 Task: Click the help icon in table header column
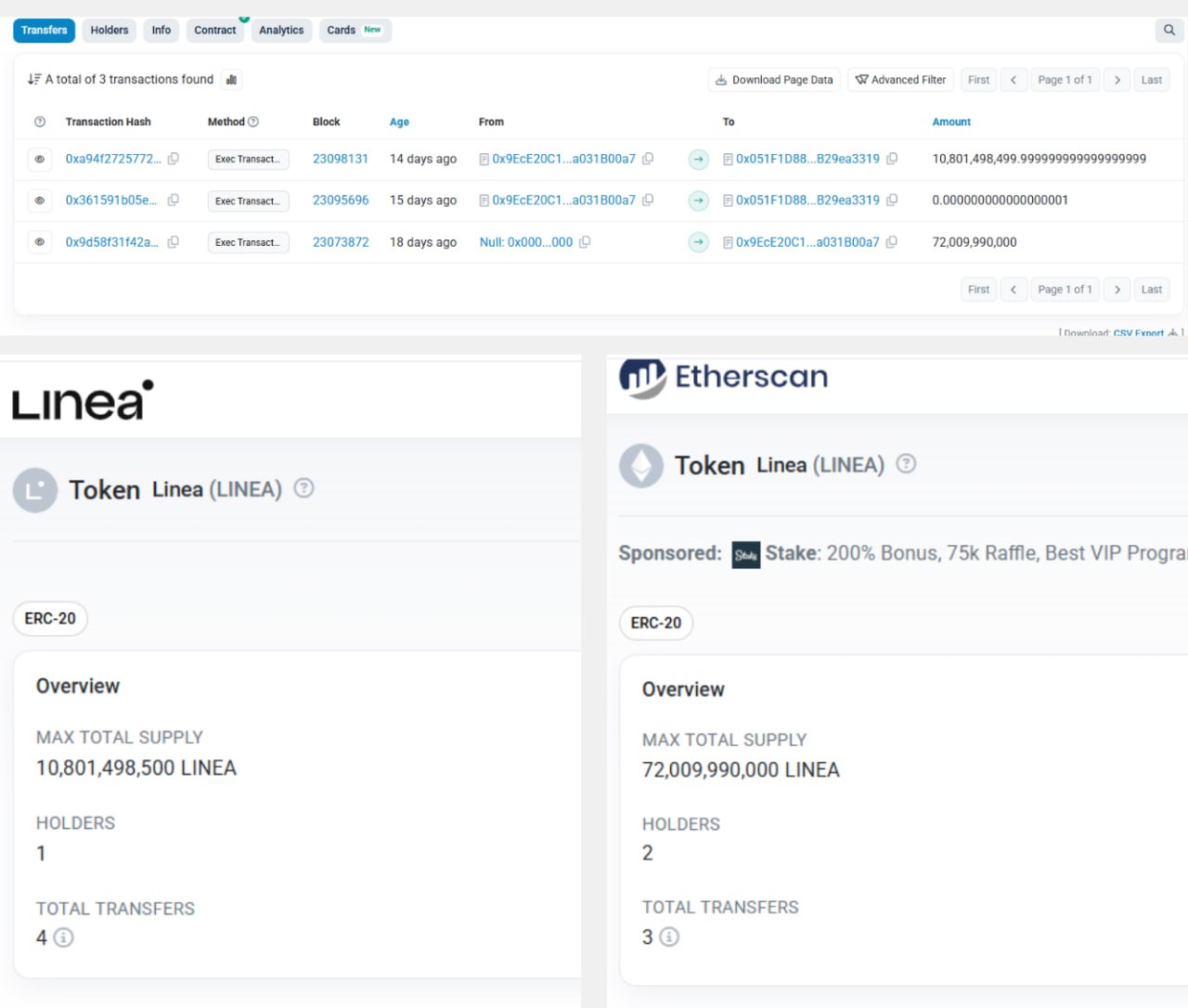pyautogui.click(x=40, y=122)
